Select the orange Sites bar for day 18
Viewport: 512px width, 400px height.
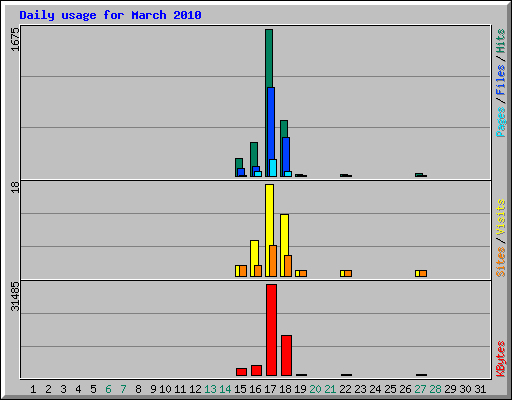tap(288, 266)
